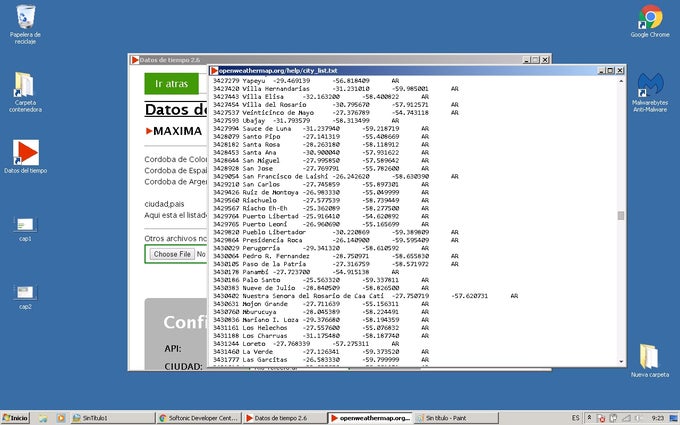Select the Yapeyu row in city list

coord(306,81)
